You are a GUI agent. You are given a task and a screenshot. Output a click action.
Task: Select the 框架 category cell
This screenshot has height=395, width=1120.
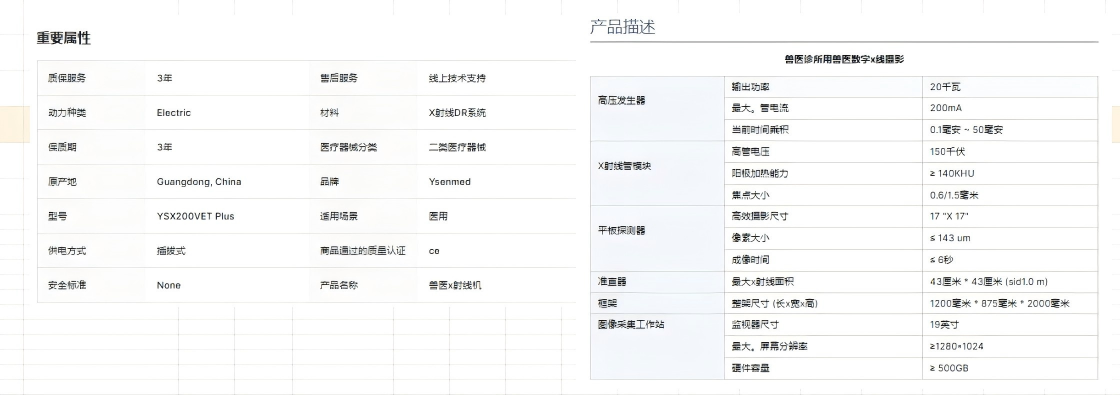[657, 303]
